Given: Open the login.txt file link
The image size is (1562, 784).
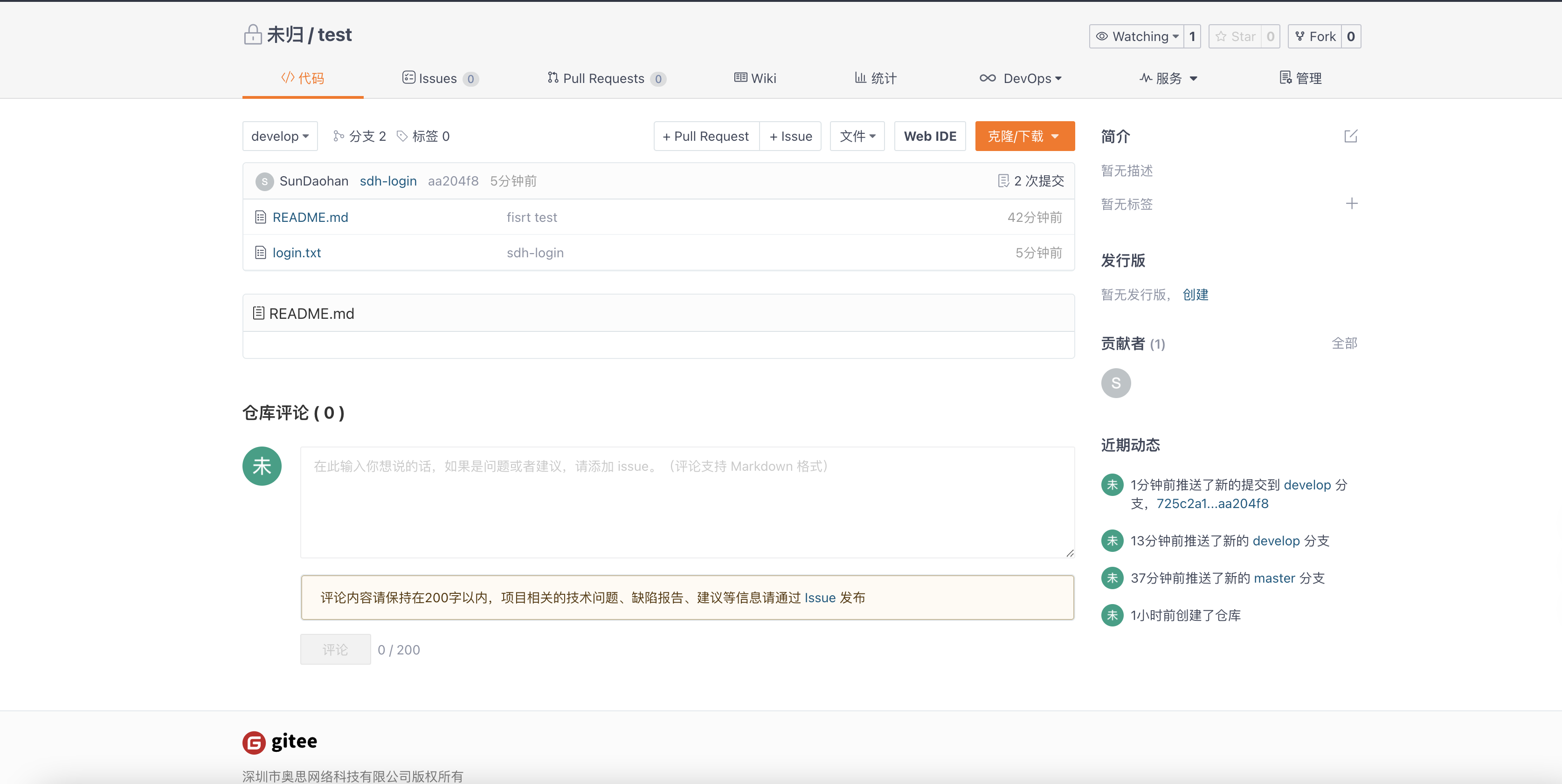Looking at the screenshot, I should click(x=297, y=253).
